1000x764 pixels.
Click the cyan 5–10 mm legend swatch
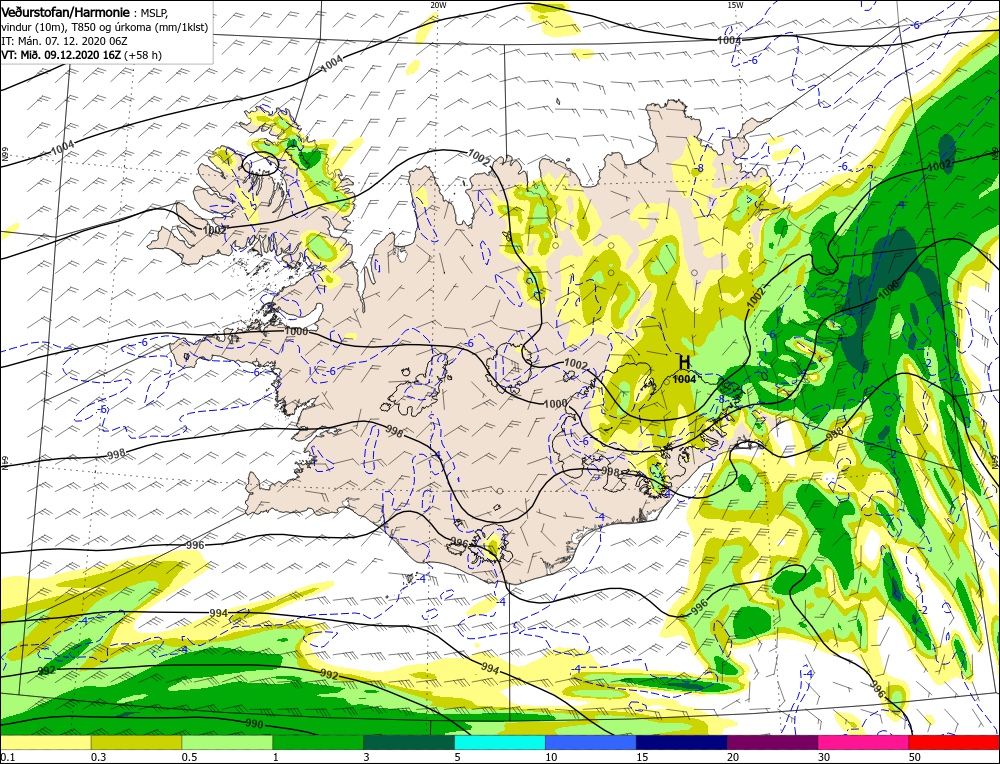point(499,742)
